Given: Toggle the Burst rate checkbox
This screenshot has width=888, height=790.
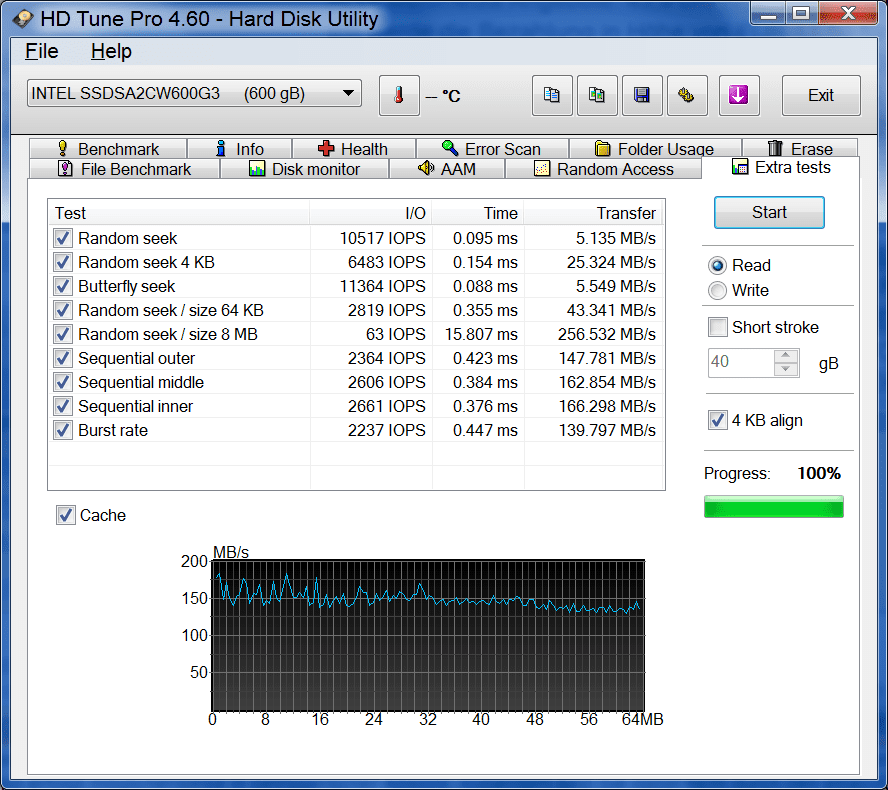Looking at the screenshot, I should [x=63, y=430].
